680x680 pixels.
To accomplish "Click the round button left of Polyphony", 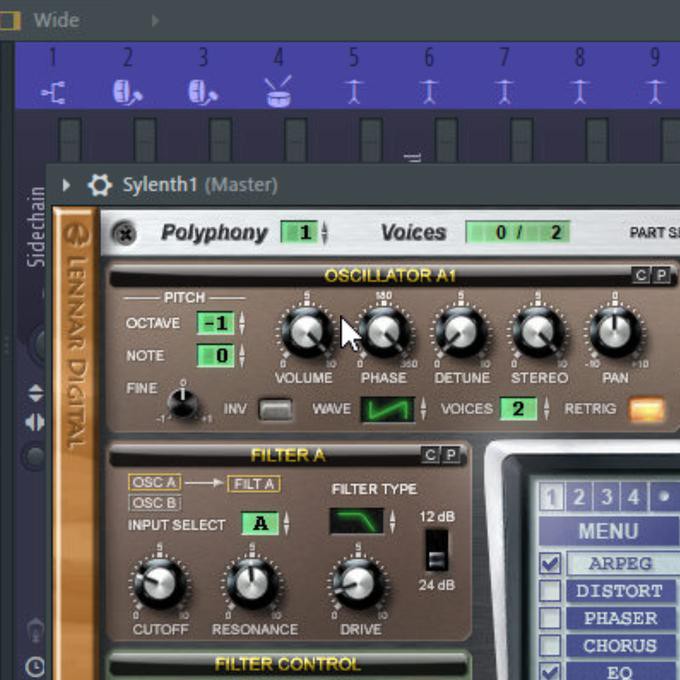I will click(x=124, y=233).
